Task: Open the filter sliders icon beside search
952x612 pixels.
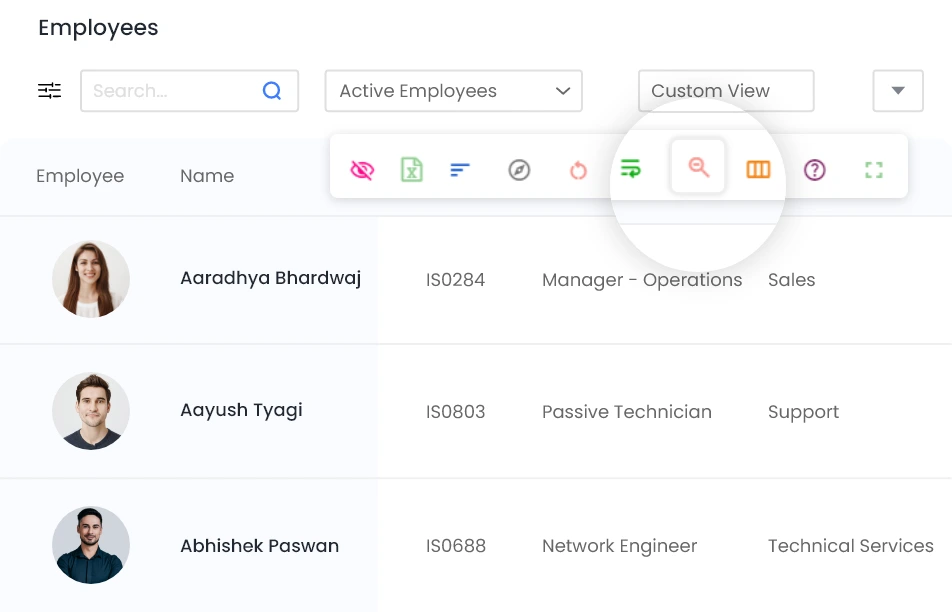Action: [50, 91]
